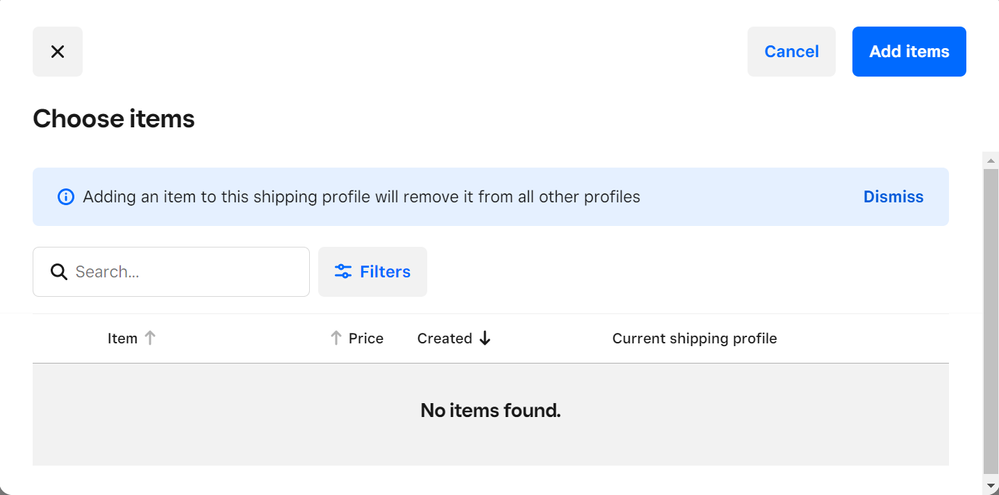Screen dimensions: 999x495
Task: Click the sliders icon on Filters
Action: tap(343, 272)
